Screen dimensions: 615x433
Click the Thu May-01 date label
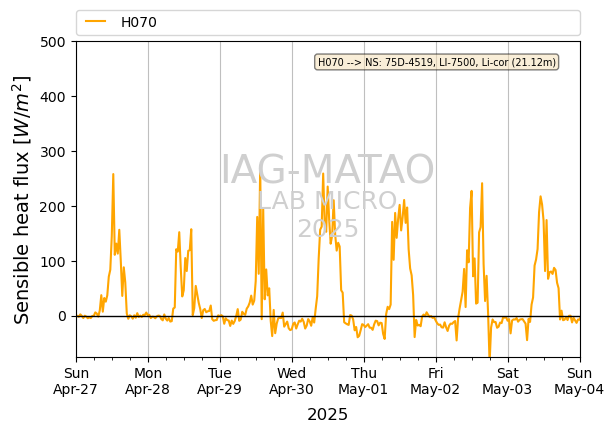[x=364, y=381]
